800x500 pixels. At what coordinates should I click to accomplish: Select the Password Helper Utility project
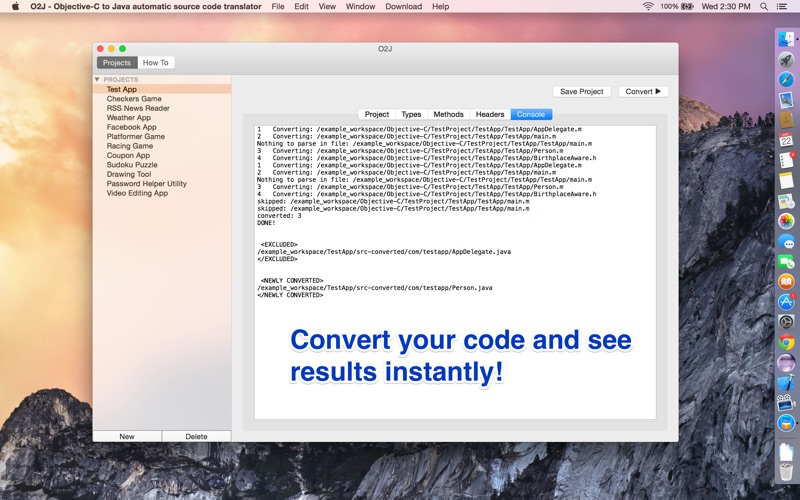click(x=162, y=184)
